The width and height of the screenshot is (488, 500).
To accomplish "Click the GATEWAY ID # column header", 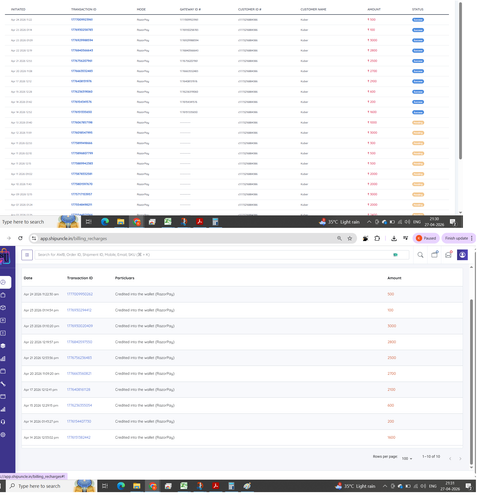I will (x=190, y=9).
